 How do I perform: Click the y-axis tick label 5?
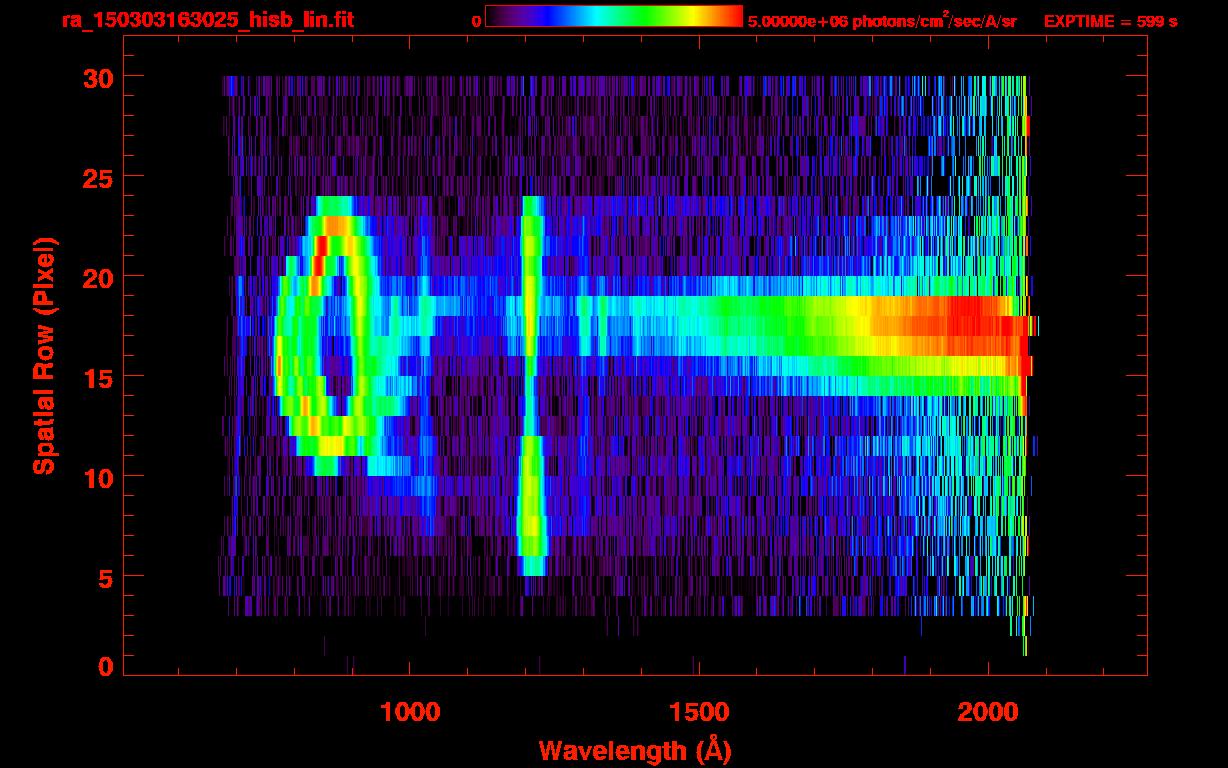click(x=106, y=577)
